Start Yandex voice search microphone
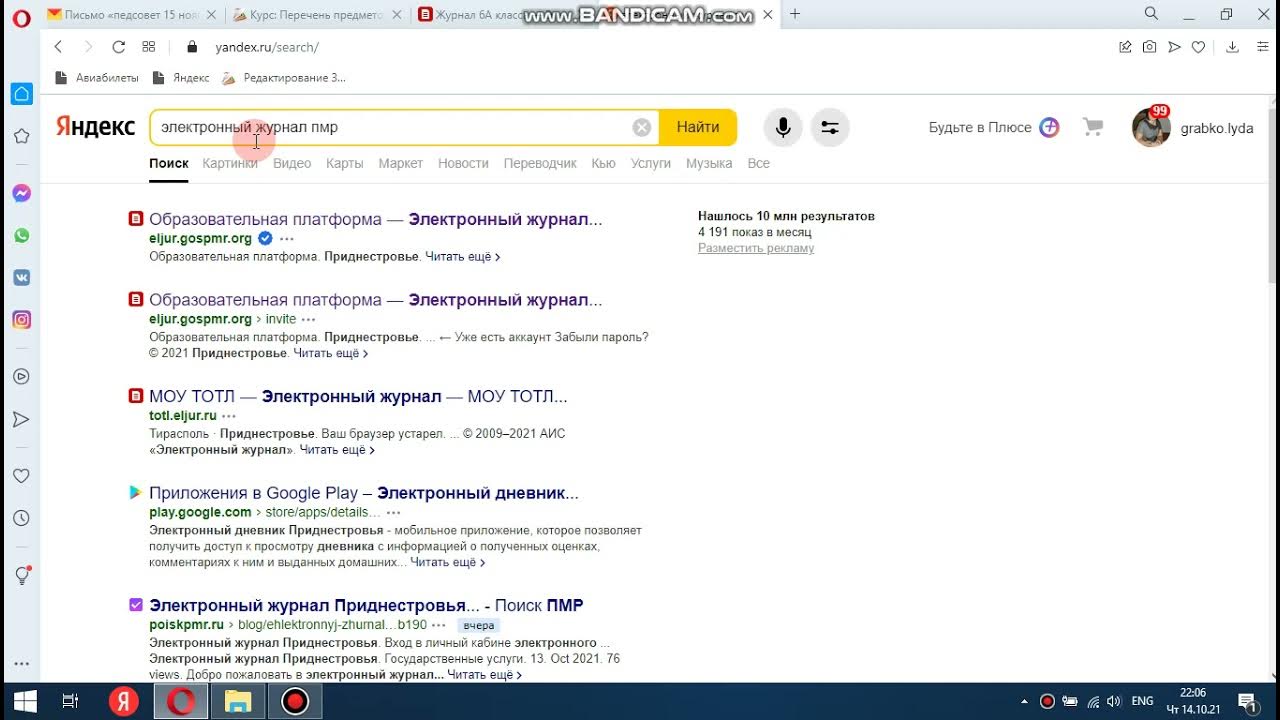1280x720 pixels. click(783, 127)
